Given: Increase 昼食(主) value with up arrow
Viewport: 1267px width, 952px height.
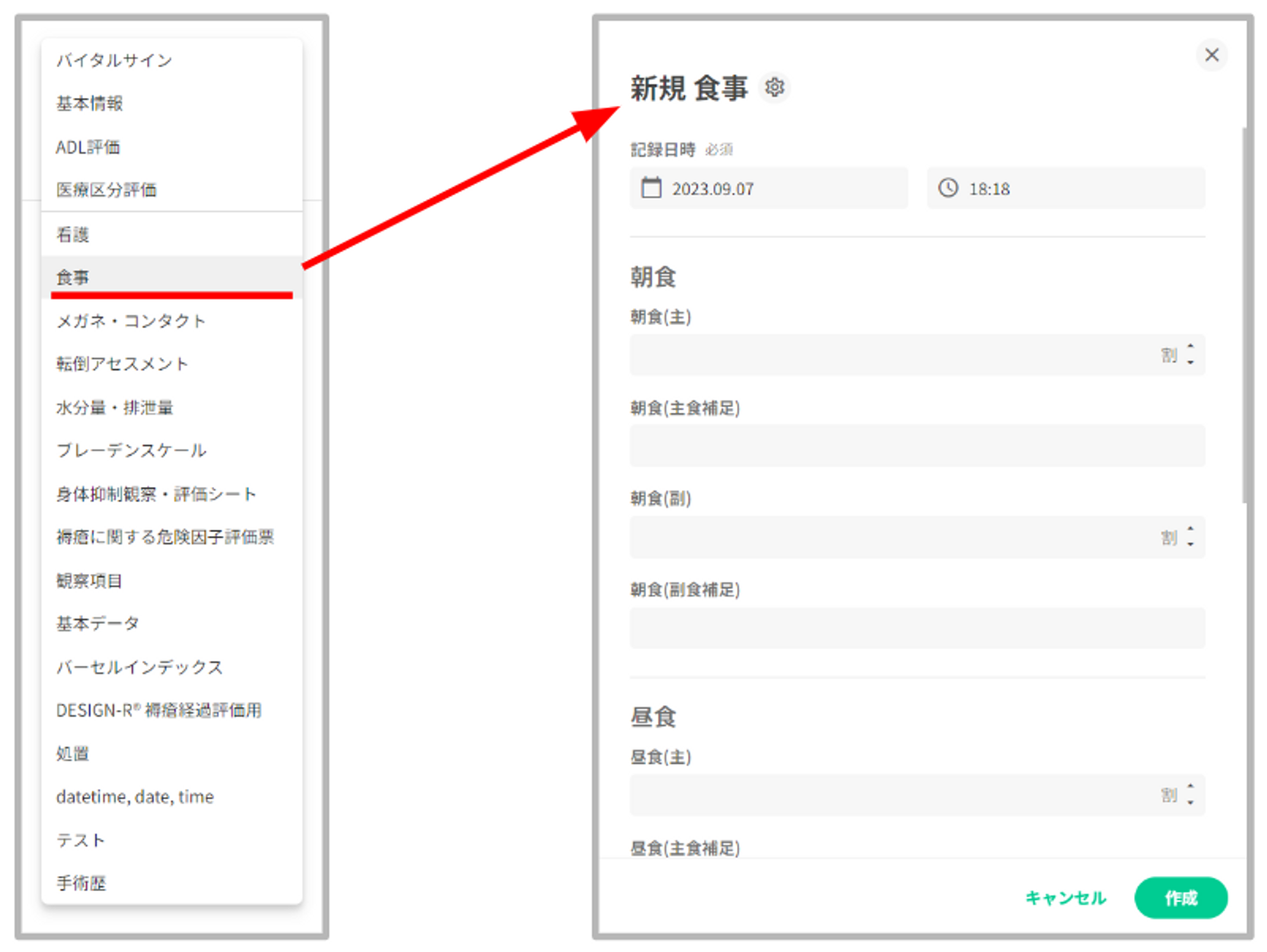Looking at the screenshot, I should tap(1190, 787).
